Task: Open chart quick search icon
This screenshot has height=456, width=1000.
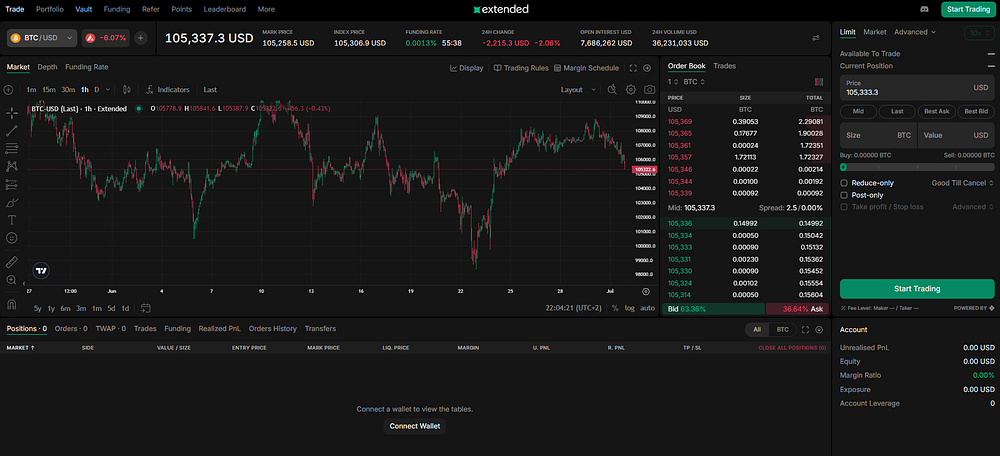Action: (612, 90)
